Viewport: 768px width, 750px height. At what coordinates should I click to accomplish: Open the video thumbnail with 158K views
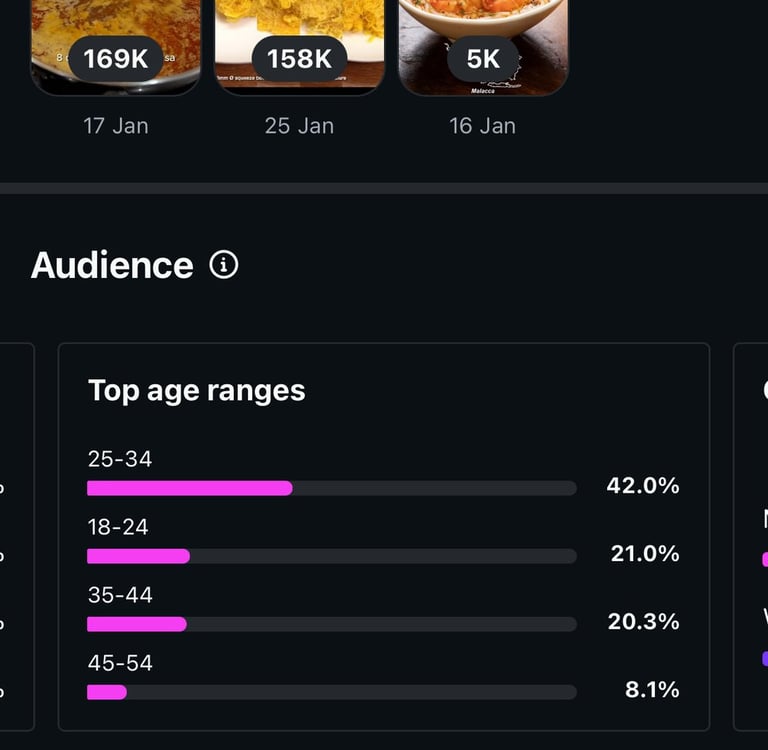(300, 45)
